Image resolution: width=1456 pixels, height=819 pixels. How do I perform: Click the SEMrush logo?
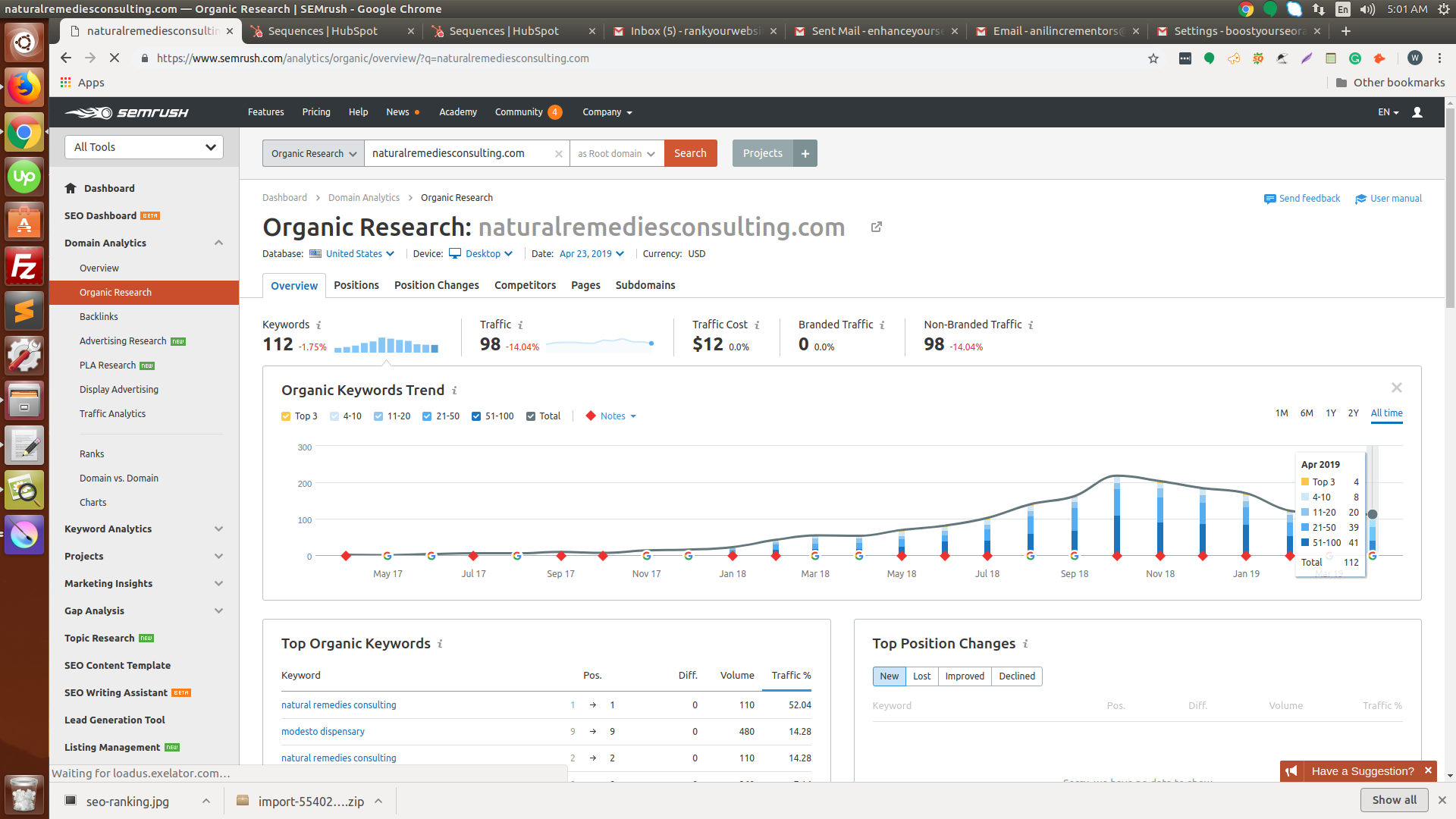coord(127,112)
